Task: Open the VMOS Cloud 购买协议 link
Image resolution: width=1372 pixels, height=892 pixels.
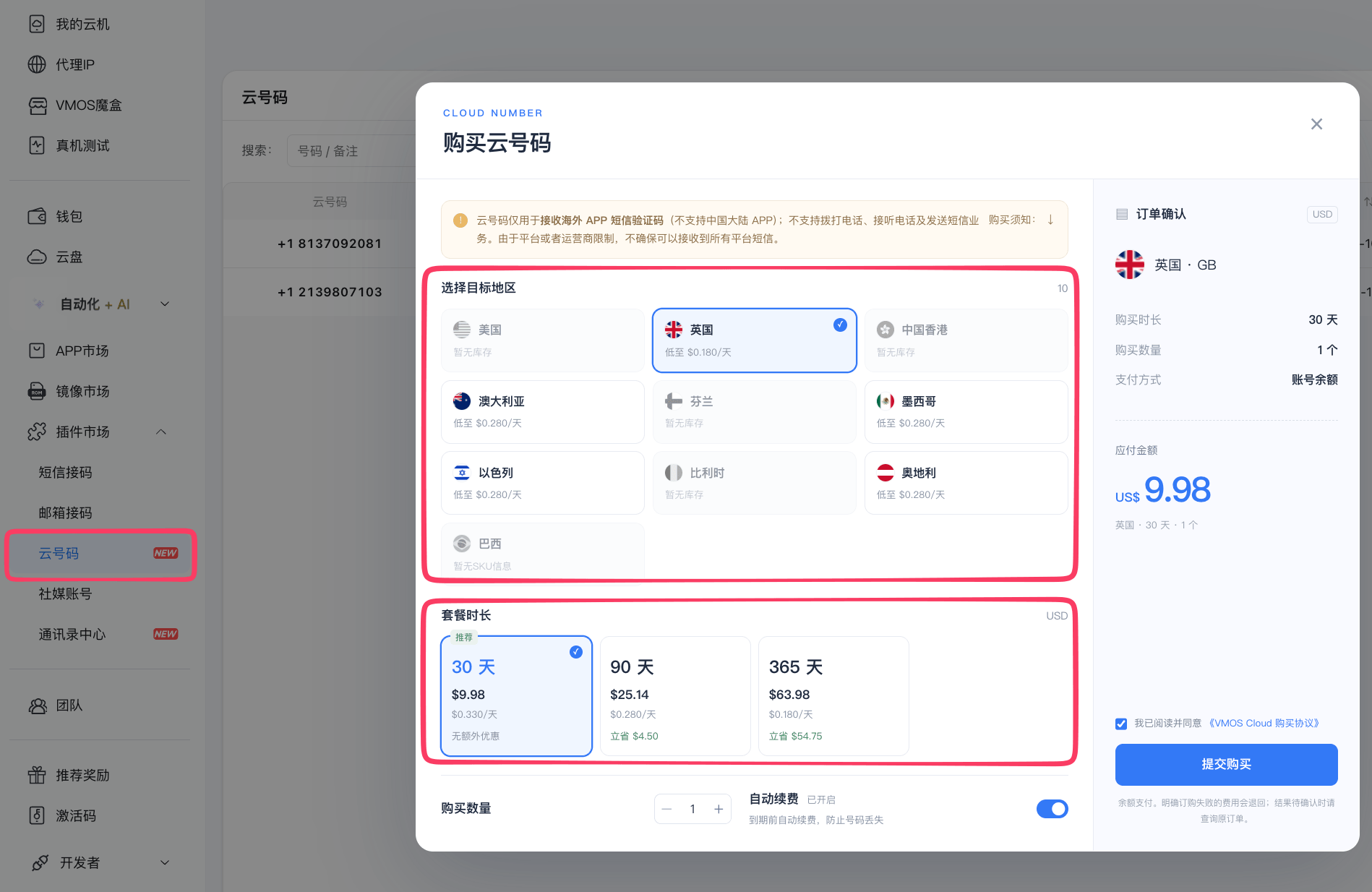Action: tap(1264, 724)
